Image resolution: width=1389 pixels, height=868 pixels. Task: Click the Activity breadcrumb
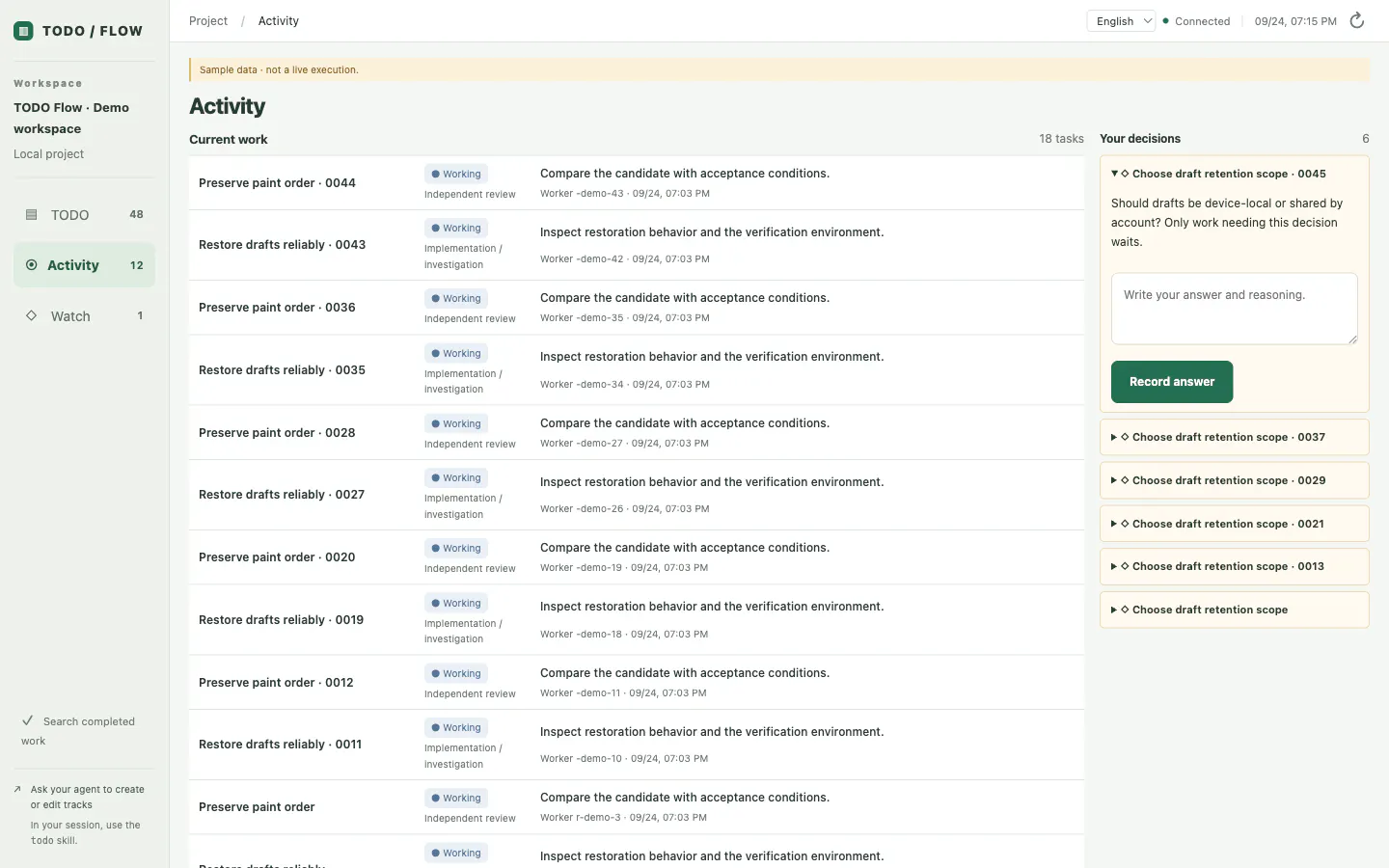coord(278,20)
